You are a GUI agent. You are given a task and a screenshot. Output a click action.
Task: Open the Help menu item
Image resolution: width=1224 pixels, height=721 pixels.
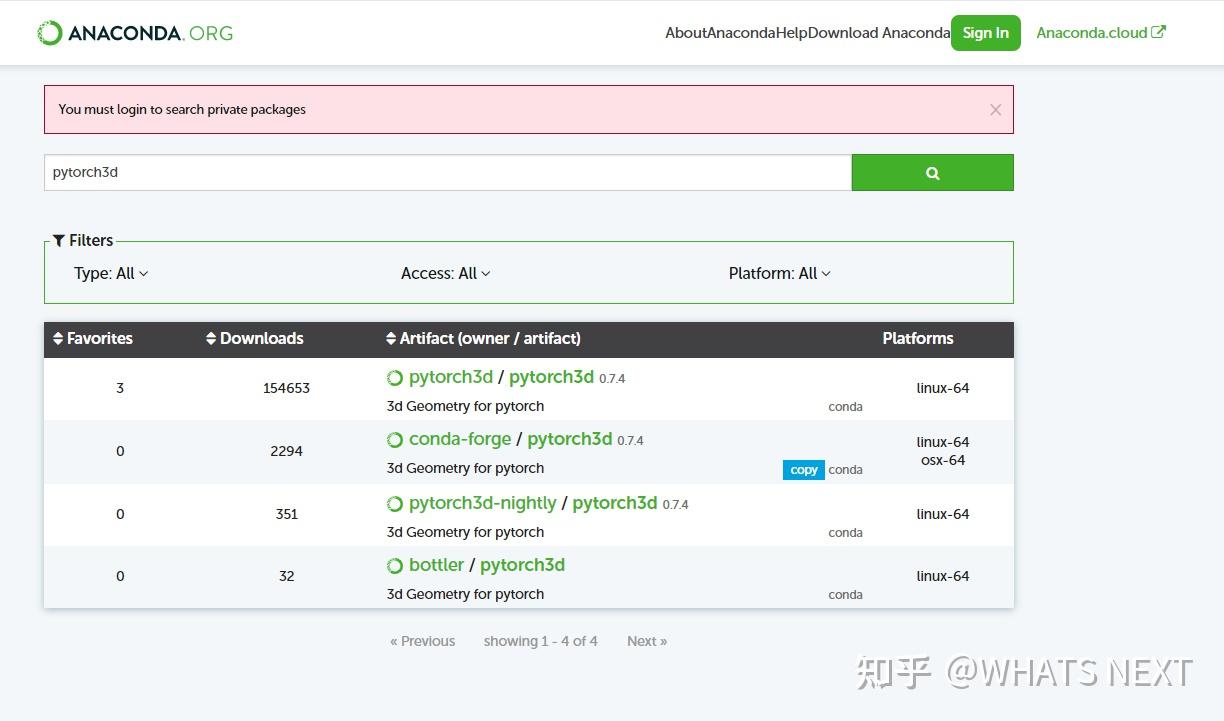click(x=797, y=32)
